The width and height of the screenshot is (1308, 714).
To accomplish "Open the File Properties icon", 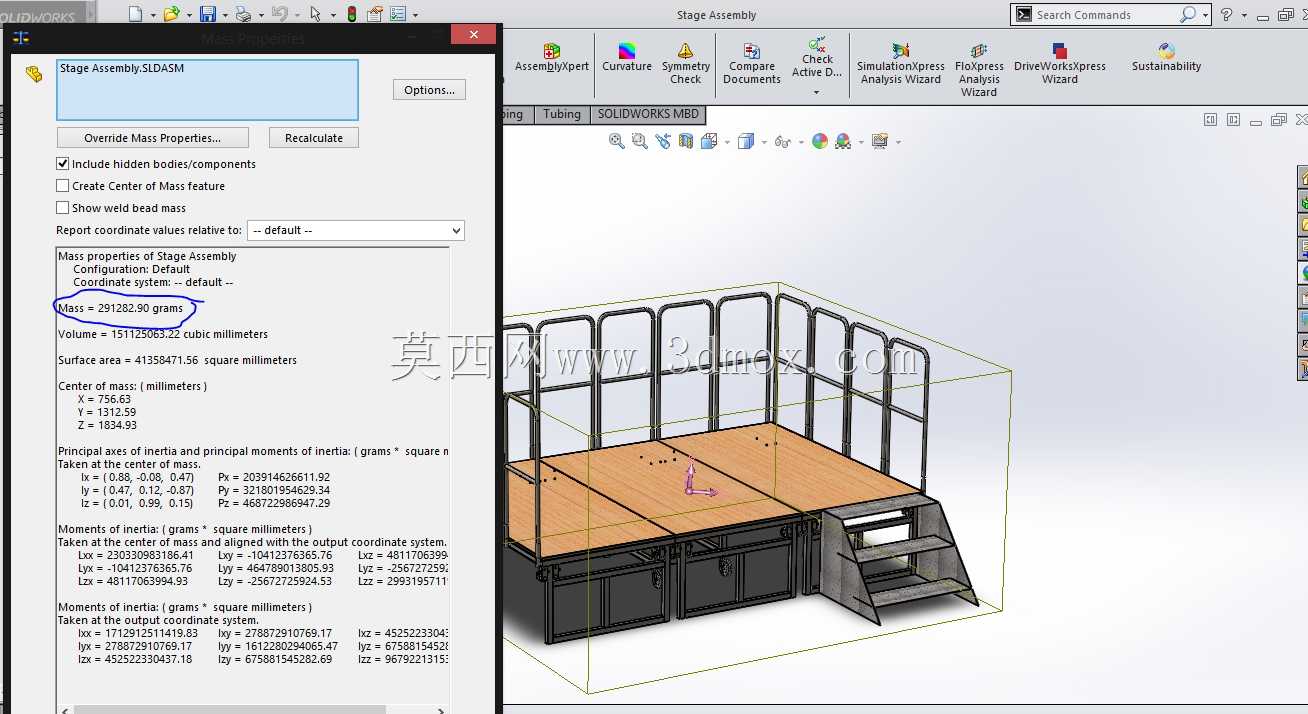I will 375,14.
